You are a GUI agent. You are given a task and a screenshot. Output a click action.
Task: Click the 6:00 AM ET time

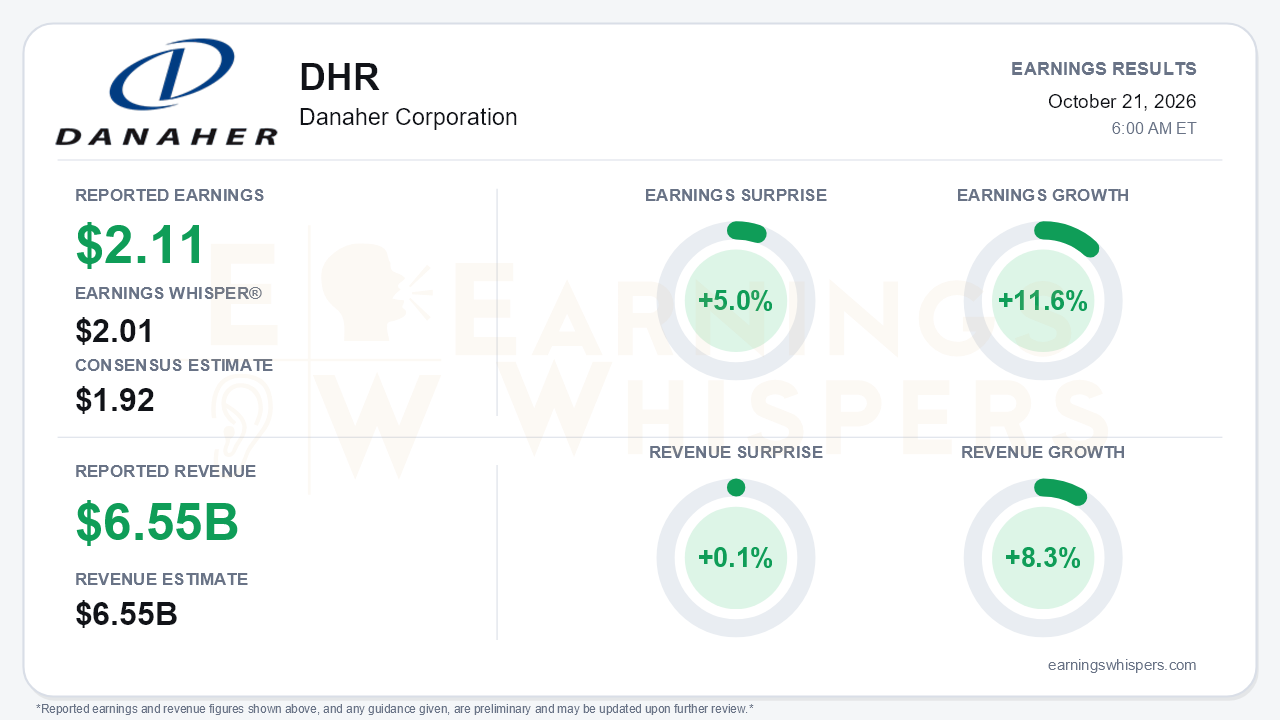(x=1154, y=129)
